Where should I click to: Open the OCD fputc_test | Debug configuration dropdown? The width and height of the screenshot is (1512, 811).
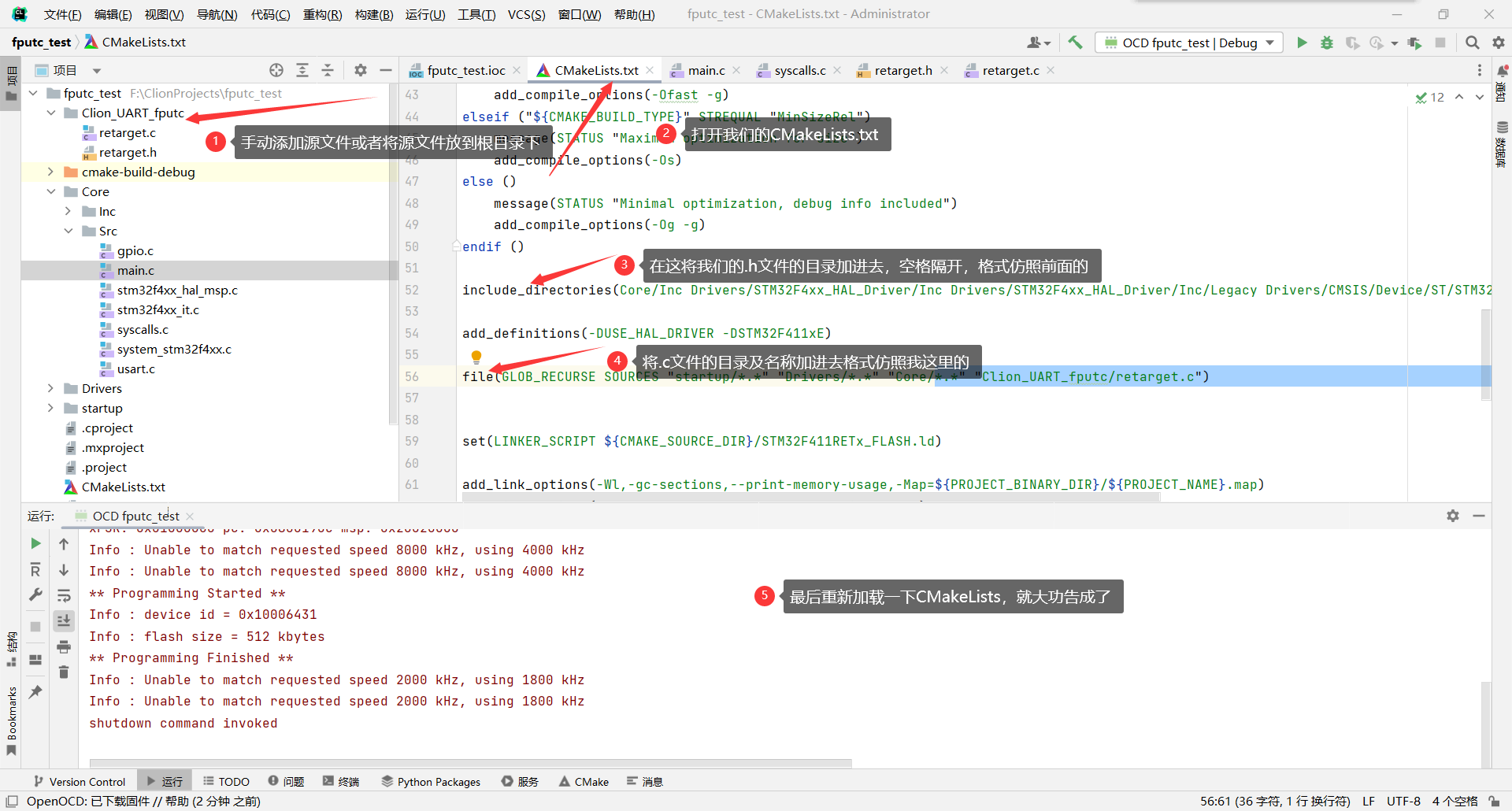click(x=1189, y=43)
